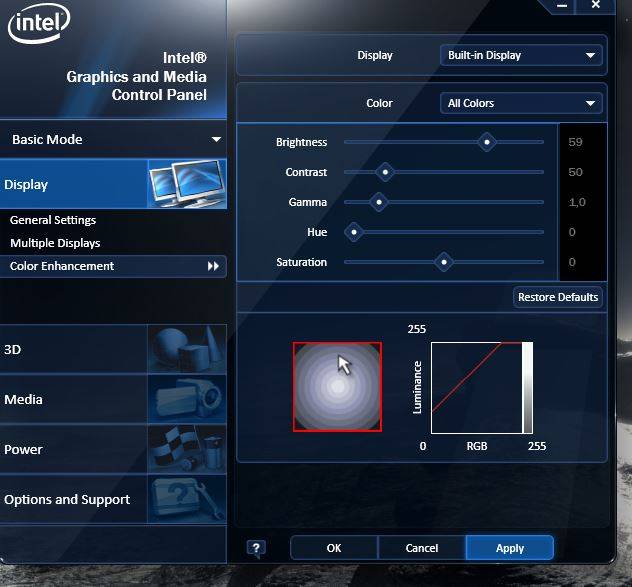This screenshot has width=632, height=587.
Task: Click the Brightness value 59
Action: (575, 142)
